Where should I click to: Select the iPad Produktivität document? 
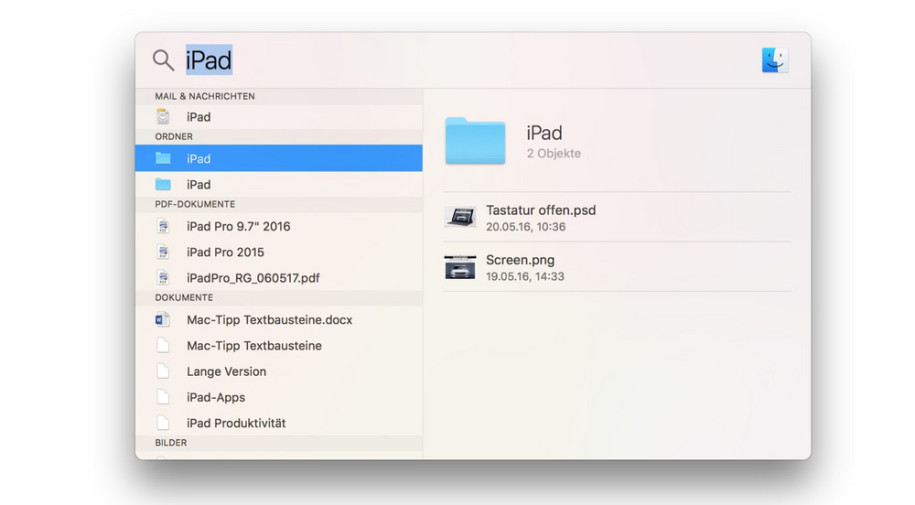point(279,423)
